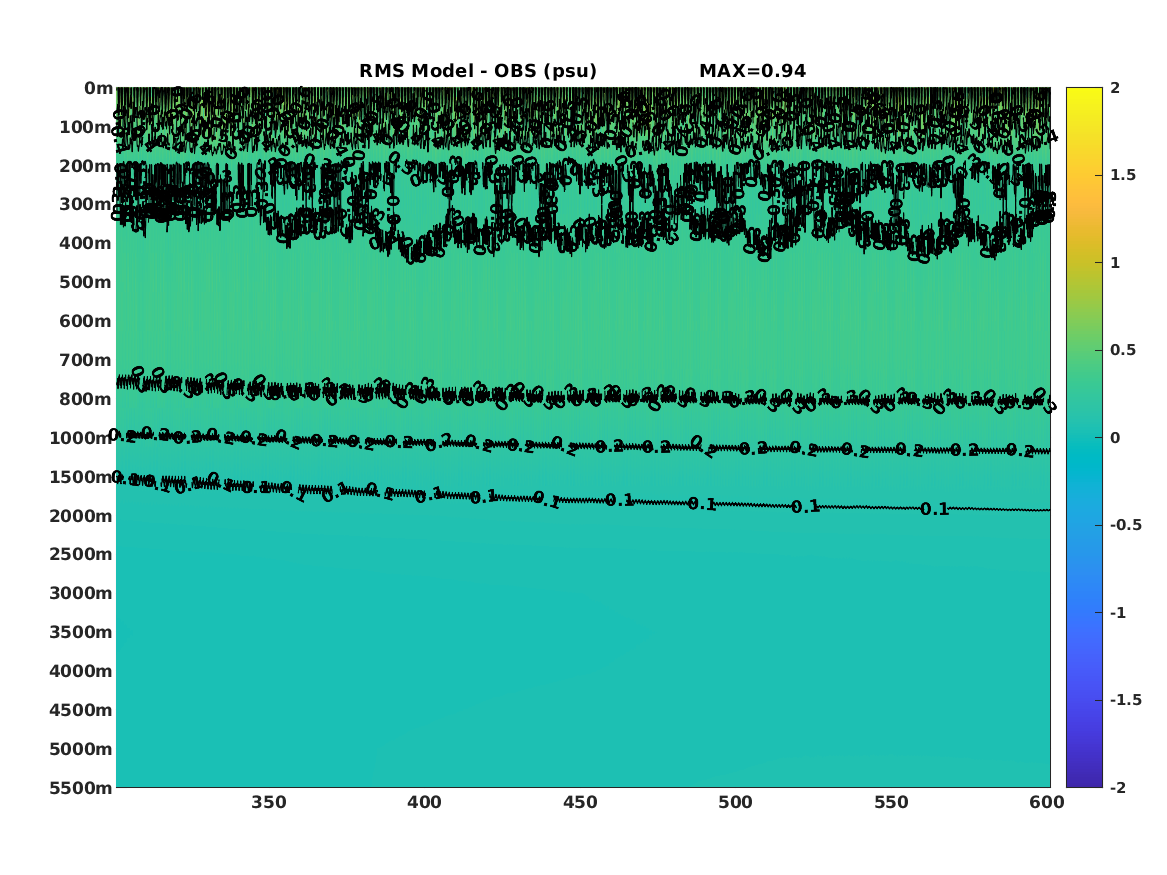This screenshot has width=1167, height=875.
Task: Select the '3000m' depth tick label
Action: click(80, 593)
